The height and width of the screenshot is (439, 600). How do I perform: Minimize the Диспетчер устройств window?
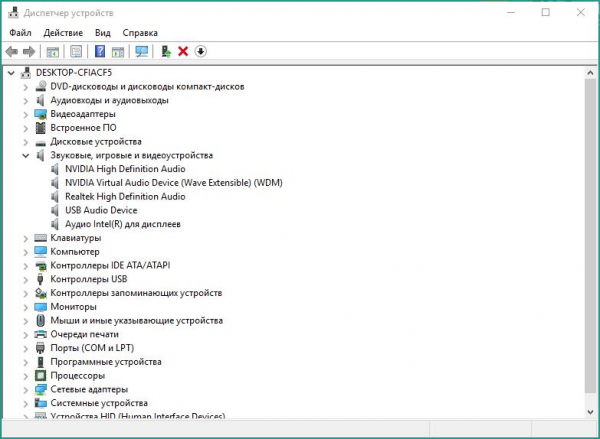coord(511,13)
